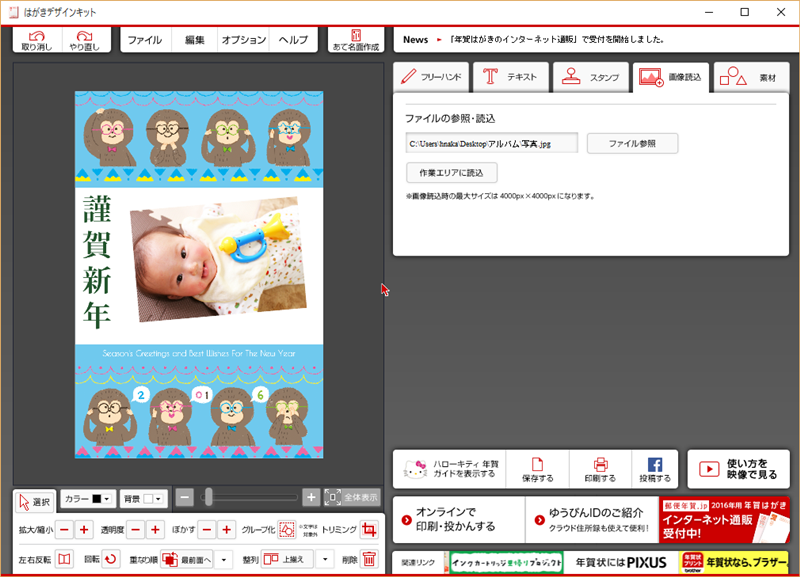800x577 pixels.
Task: Print the card using 印刷する icon
Action: tap(600, 468)
